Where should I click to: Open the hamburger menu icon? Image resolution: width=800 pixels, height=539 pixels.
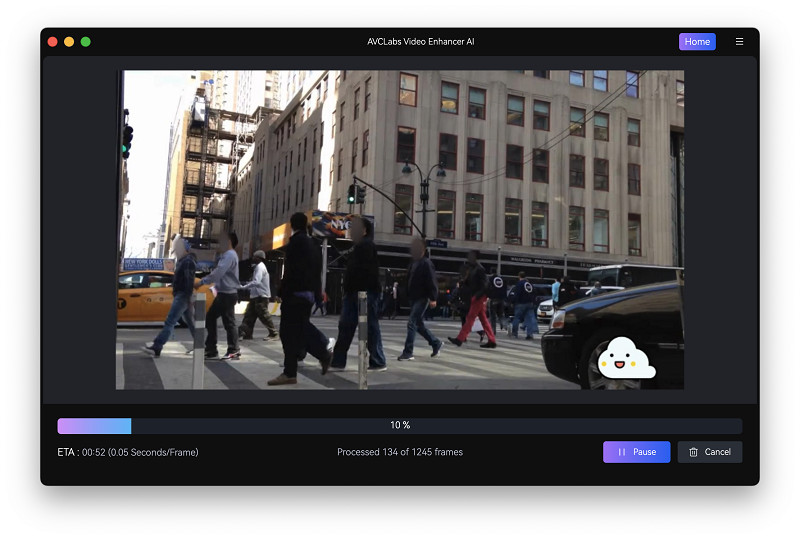(739, 42)
